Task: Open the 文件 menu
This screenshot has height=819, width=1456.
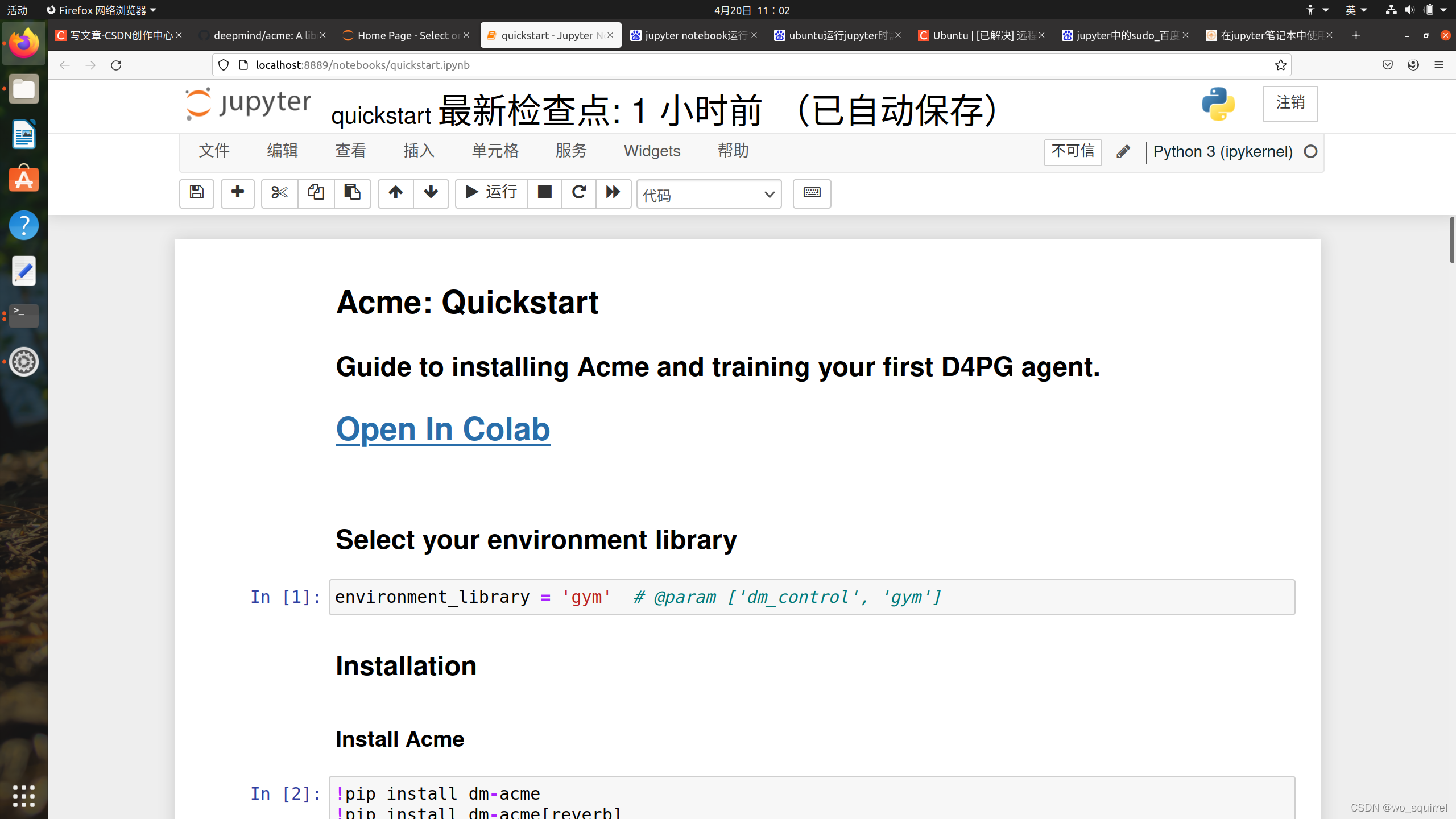Action: coord(214,151)
